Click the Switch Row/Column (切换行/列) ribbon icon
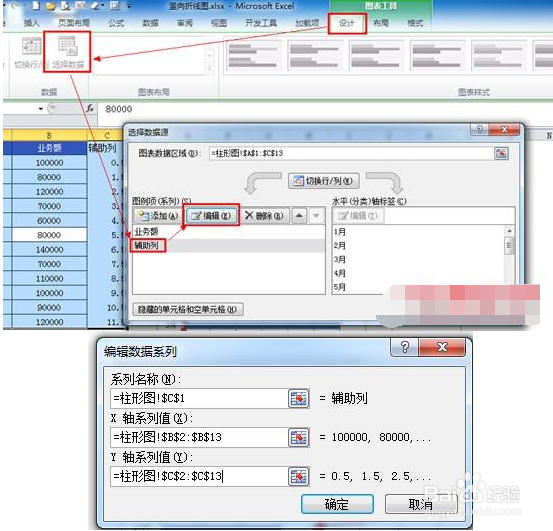Viewport: 553px width, 531px height. click(x=31, y=52)
